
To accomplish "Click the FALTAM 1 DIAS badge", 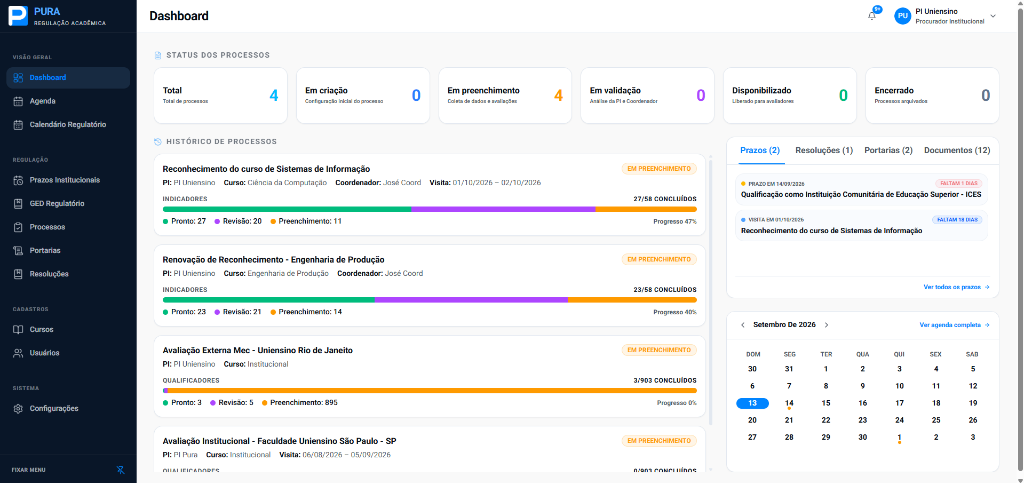I will 958,184.
